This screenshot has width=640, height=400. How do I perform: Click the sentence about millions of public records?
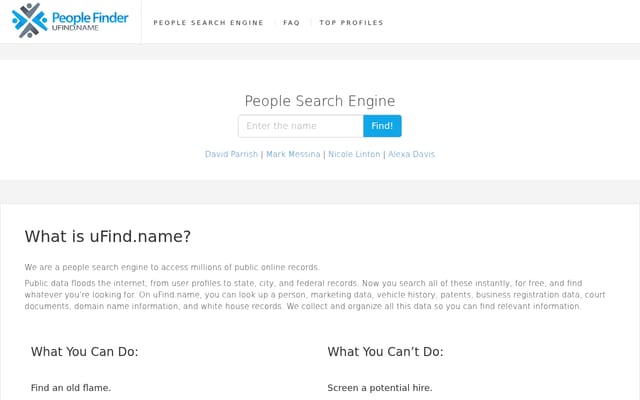point(172,267)
